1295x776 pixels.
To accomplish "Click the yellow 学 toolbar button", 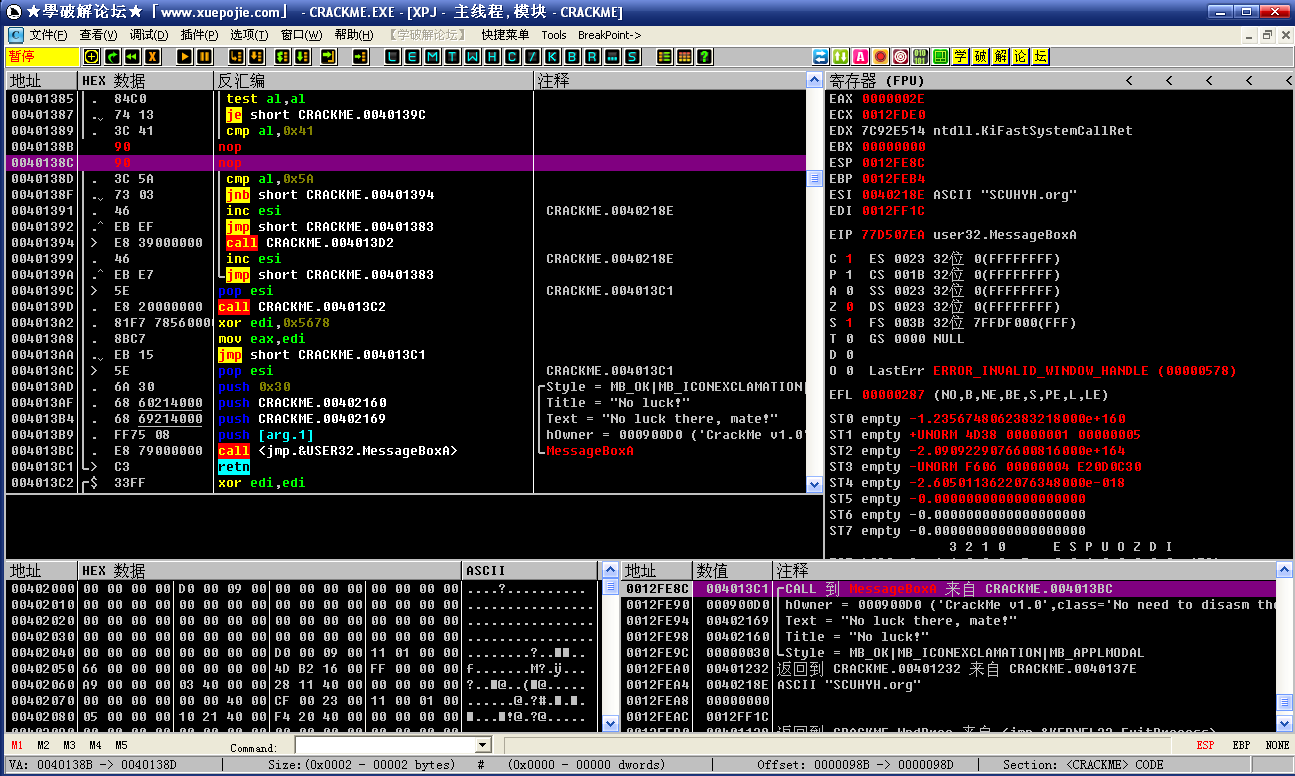I will pos(961,57).
